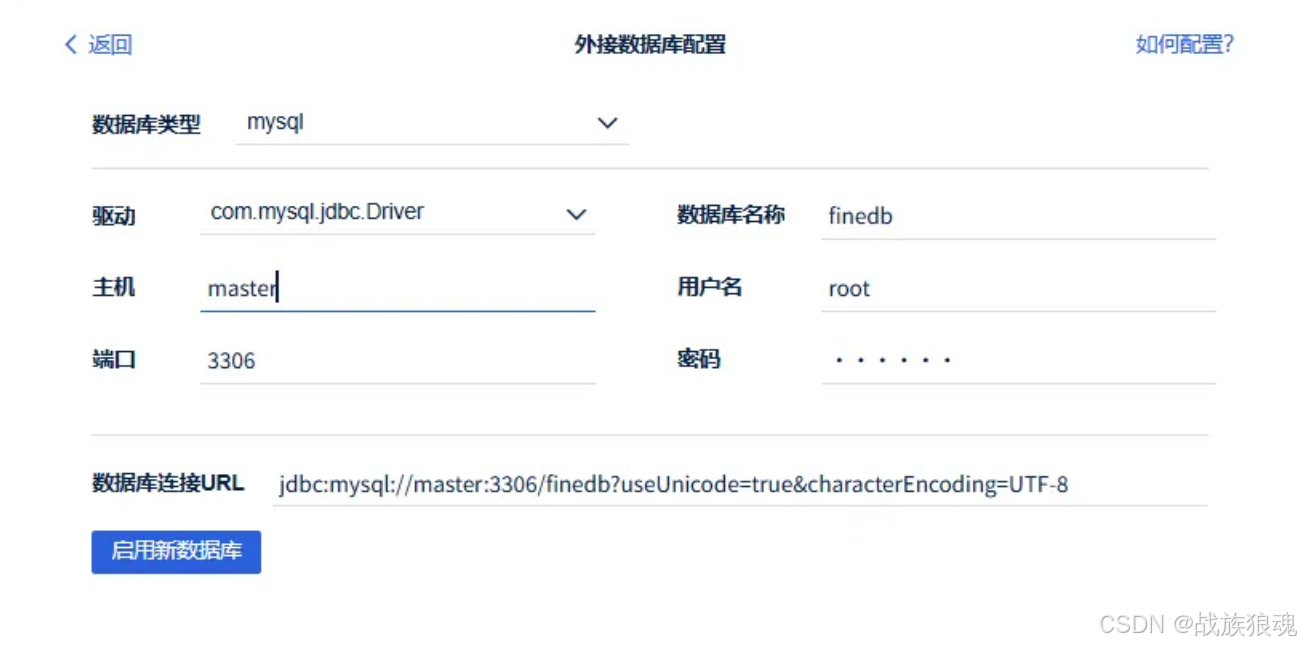Click the 数据库类型 label
Screen dimensions: 1301x646
[146, 125]
